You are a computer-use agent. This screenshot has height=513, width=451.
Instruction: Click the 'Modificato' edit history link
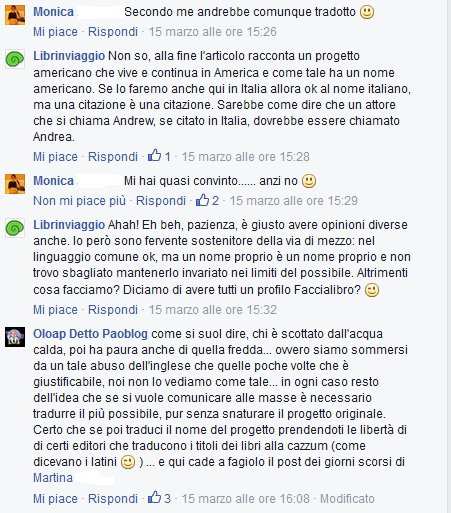point(347,499)
